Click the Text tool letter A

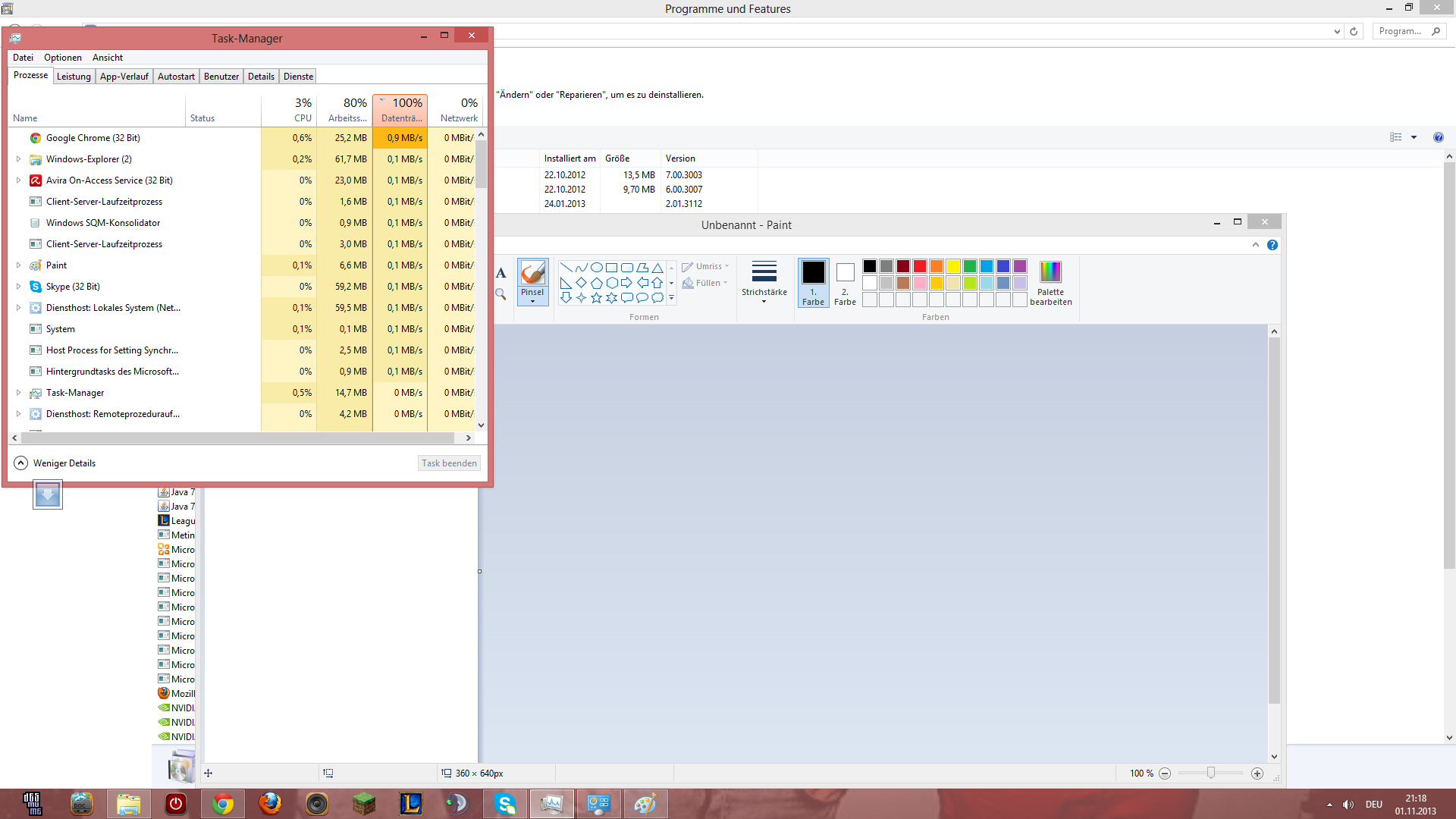(500, 273)
